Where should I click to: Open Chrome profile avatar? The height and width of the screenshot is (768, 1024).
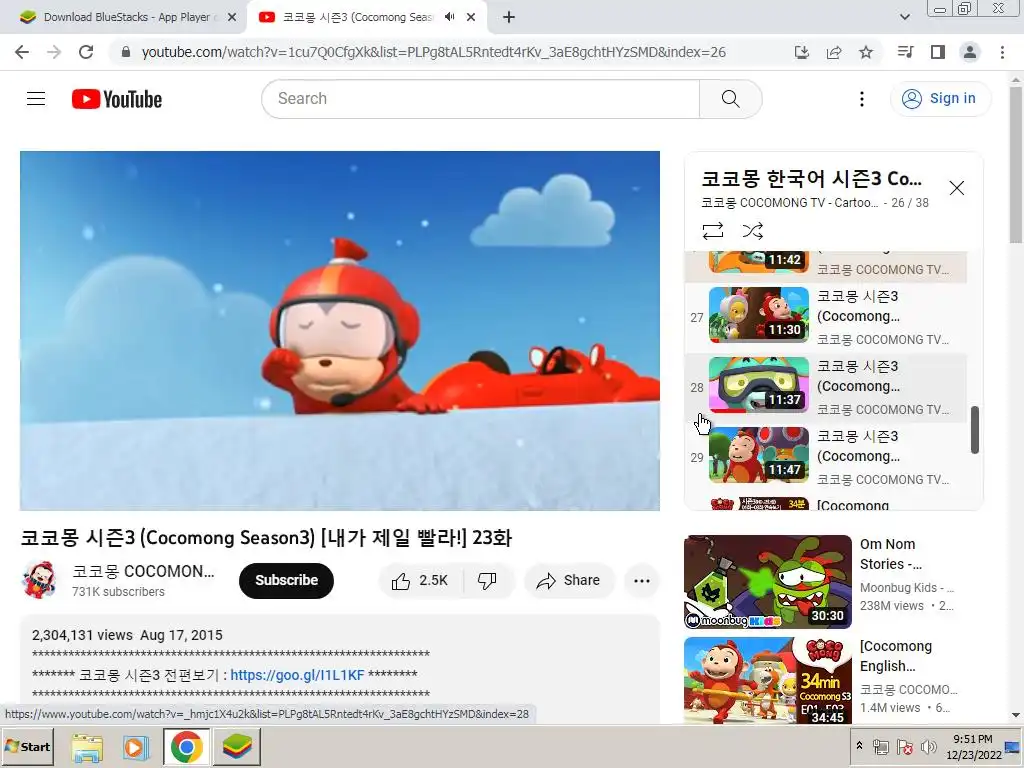coord(970,52)
